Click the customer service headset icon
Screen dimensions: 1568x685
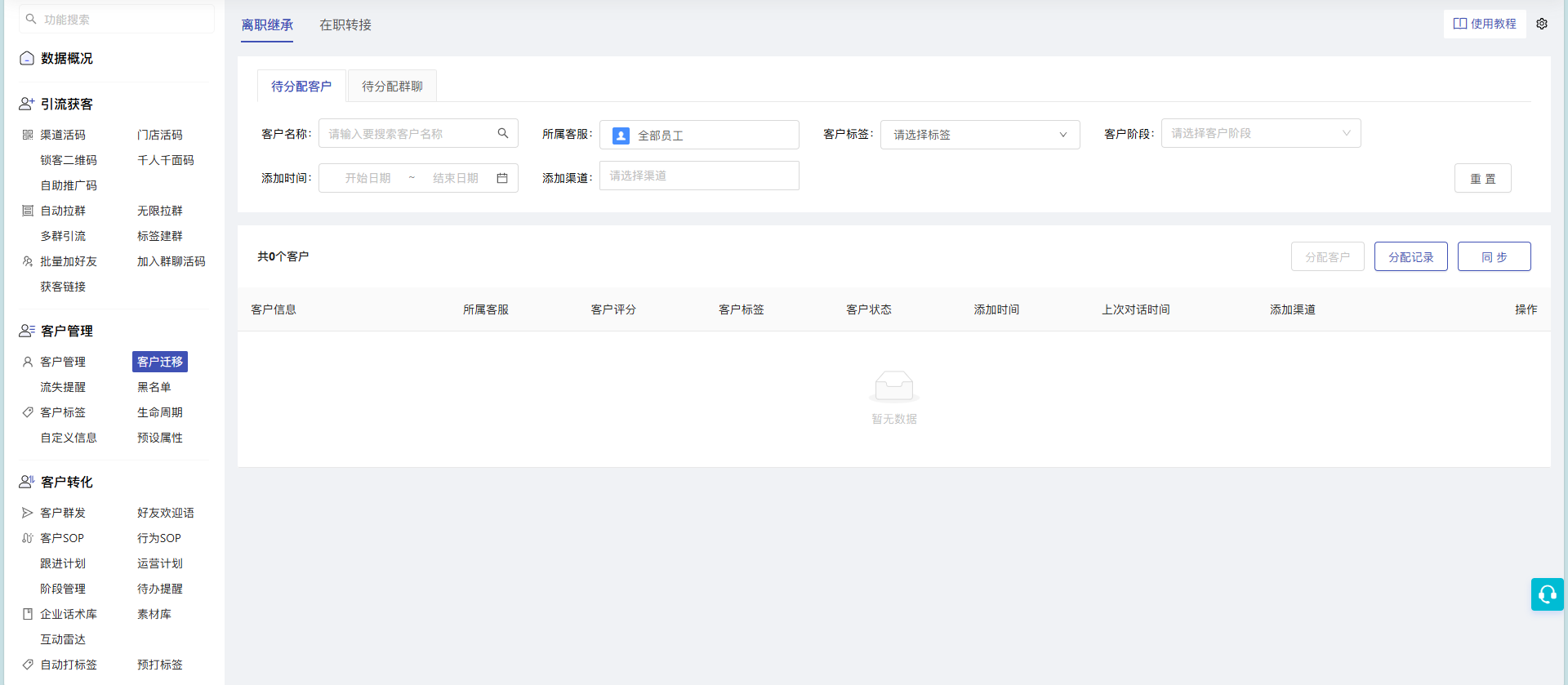pos(1548,594)
